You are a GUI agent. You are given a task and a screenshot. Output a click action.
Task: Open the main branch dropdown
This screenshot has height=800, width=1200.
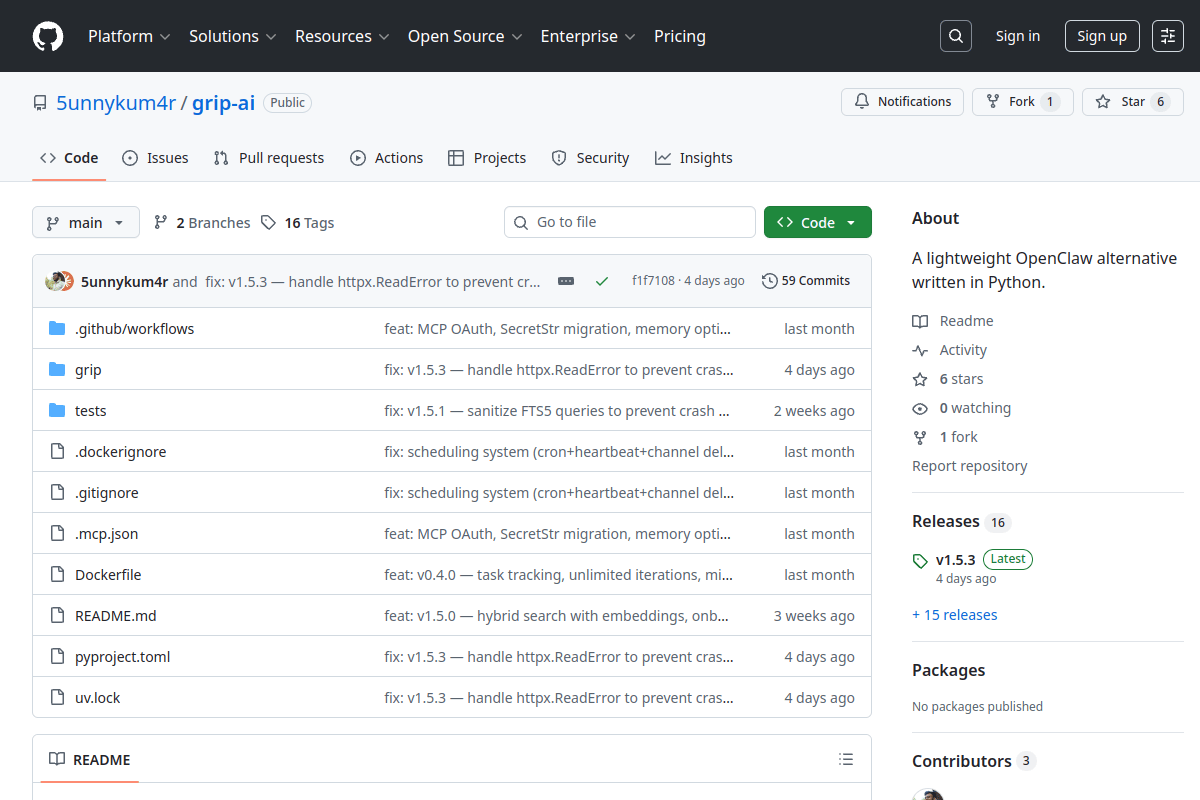pyautogui.click(x=85, y=222)
